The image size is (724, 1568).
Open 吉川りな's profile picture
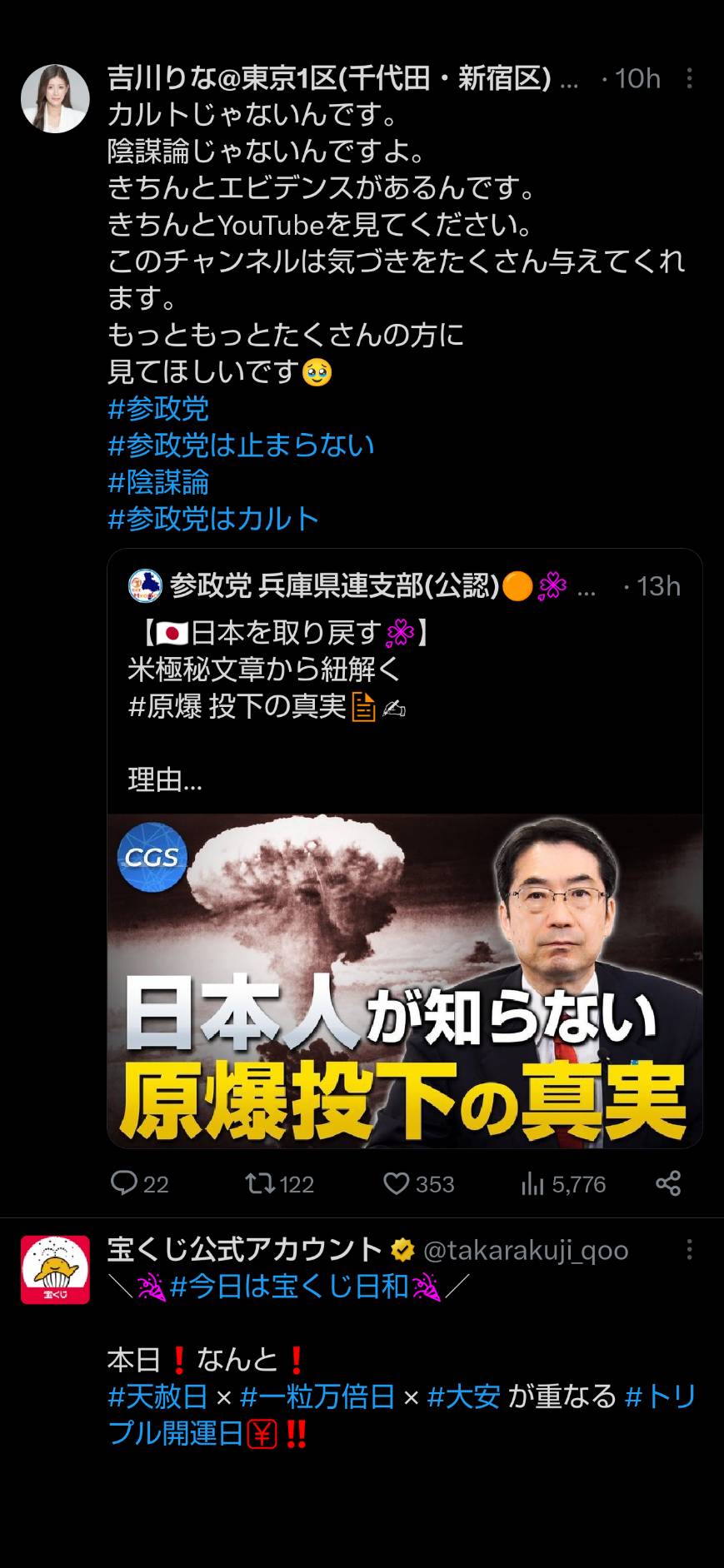pyautogui.click(x=55, y=98)
